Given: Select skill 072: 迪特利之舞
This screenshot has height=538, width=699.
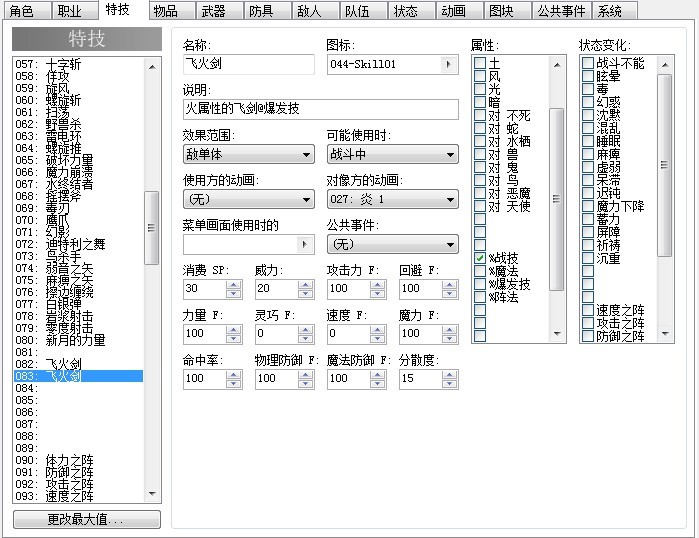Looking at the screenshot, I should tap(78, 244).
